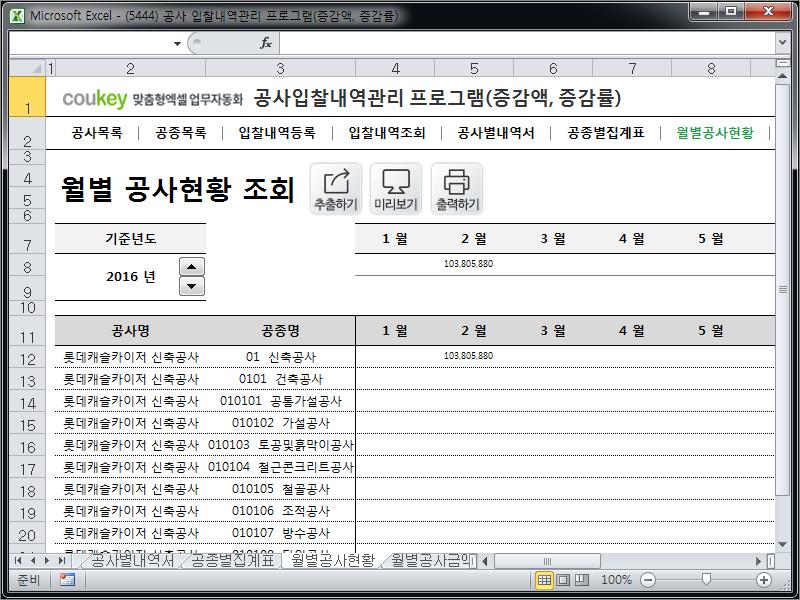This screenshot has width=800, height=600.
Task: Select the 010105 철골공사 cell
Action: coord(280,488)
